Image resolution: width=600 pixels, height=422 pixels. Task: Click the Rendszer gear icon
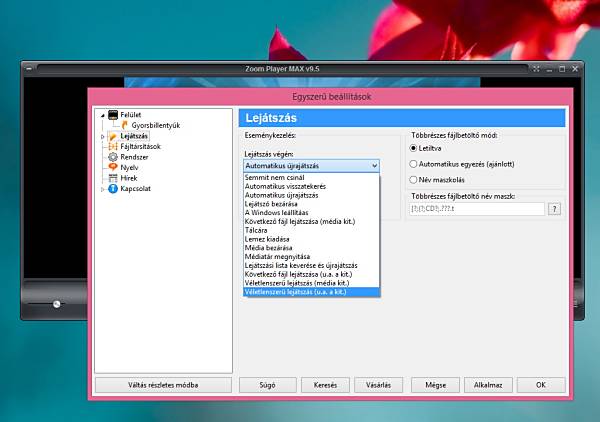pyautogui.click(x=113, y=157)
